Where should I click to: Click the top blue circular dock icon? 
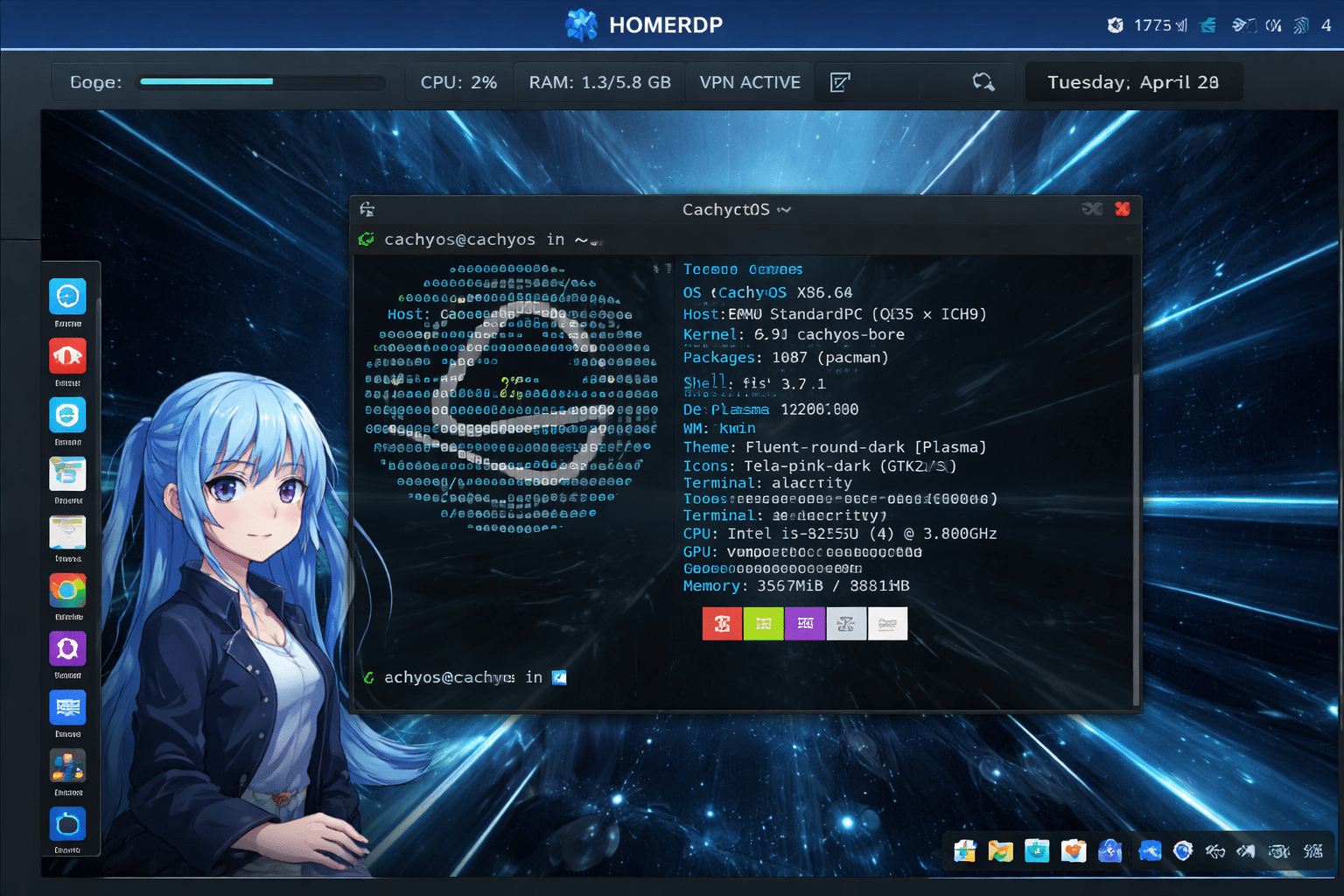(x=67, y=297)
